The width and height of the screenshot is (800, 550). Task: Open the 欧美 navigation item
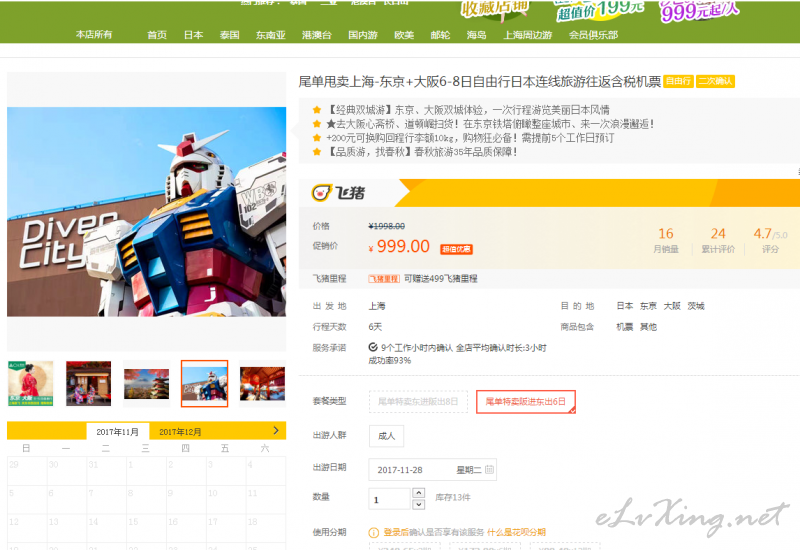[404, 35]
